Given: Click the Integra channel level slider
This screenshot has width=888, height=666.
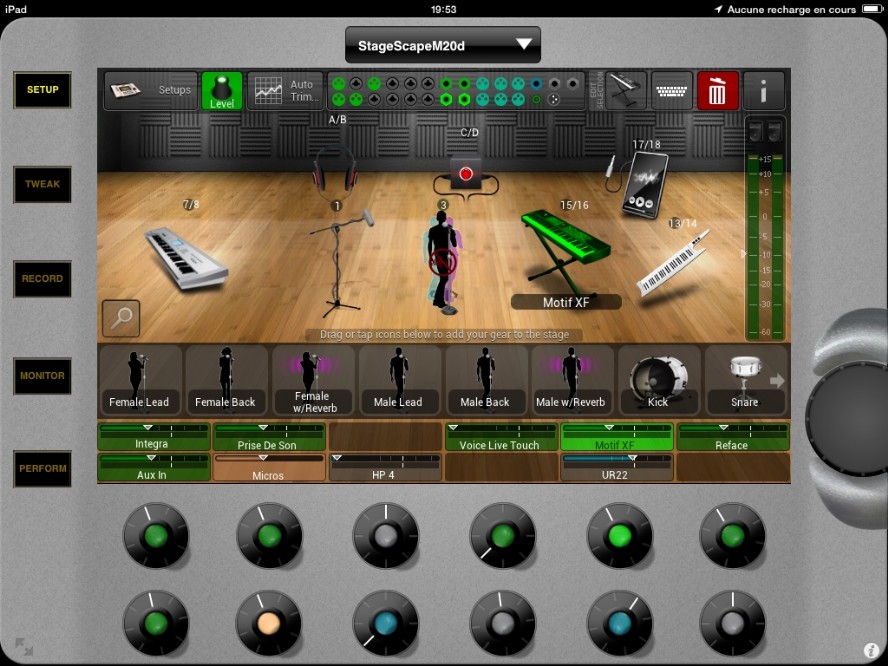Looking at the screenshot, I should click(153, 429).
